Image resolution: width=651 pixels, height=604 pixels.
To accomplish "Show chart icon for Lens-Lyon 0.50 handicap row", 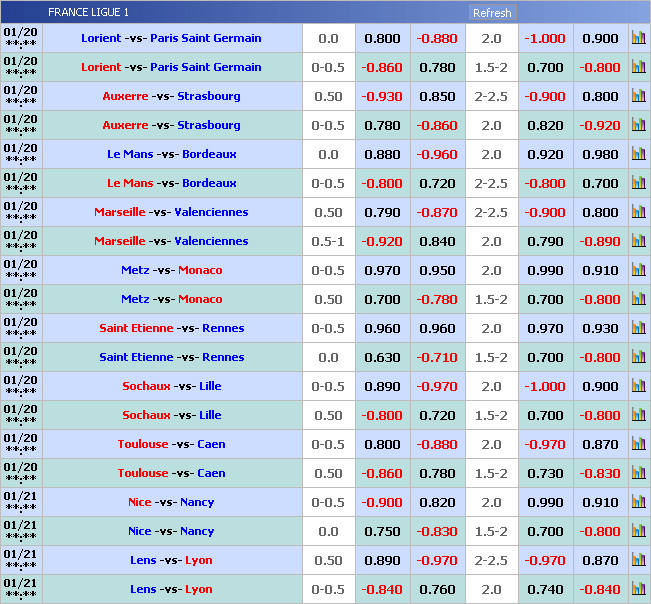I will [638, 561].
